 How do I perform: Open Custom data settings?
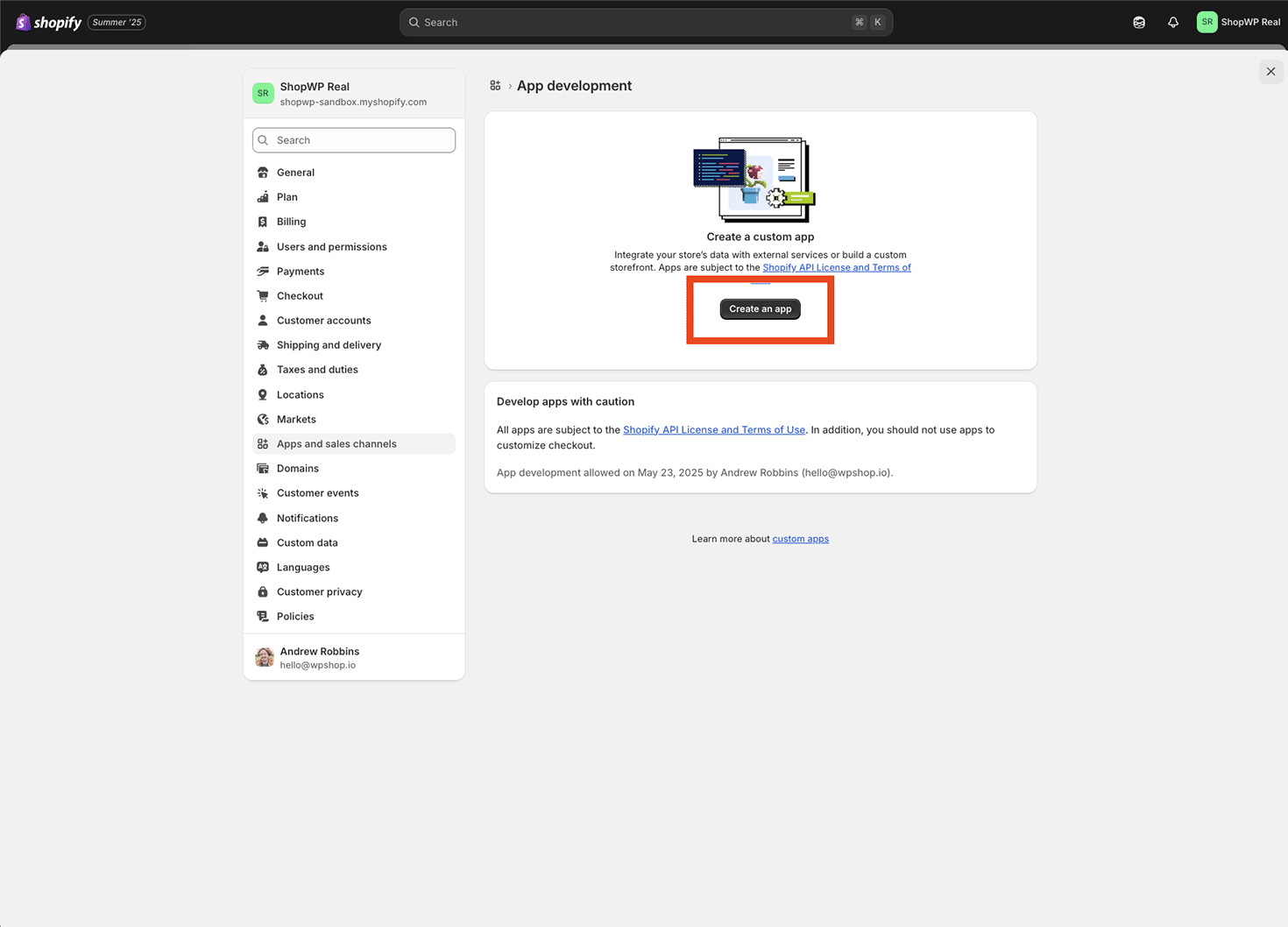354,543
